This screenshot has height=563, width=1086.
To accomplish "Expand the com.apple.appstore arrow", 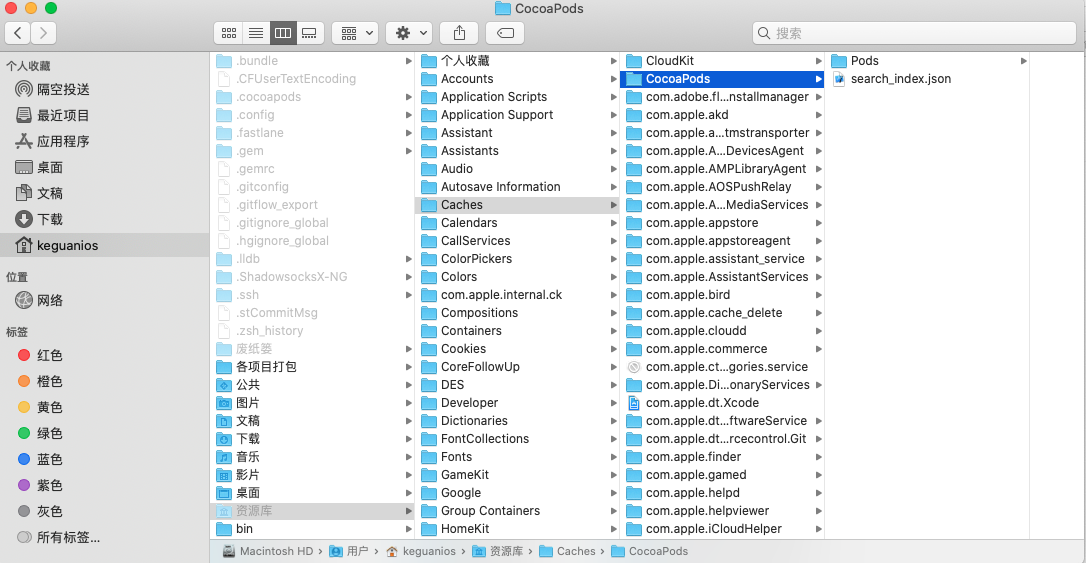I will coord(818,223).
